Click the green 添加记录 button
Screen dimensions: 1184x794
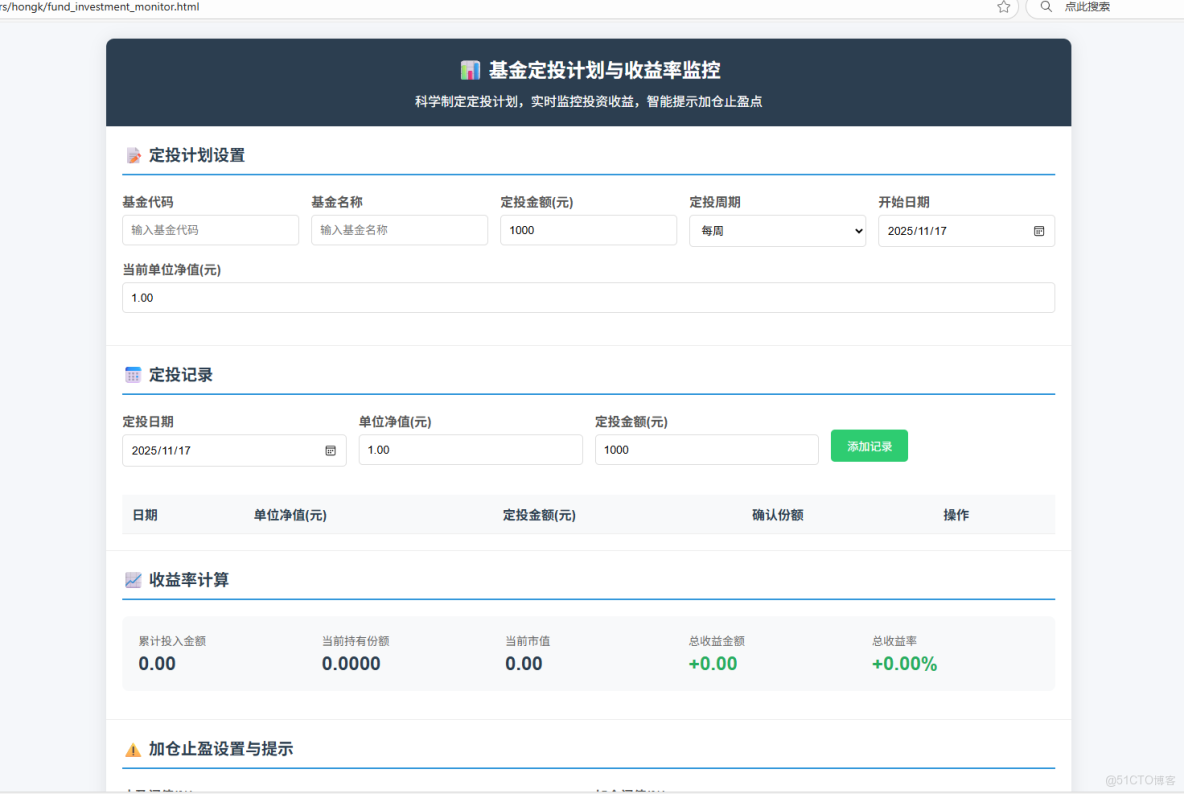(x=868, y=446)
